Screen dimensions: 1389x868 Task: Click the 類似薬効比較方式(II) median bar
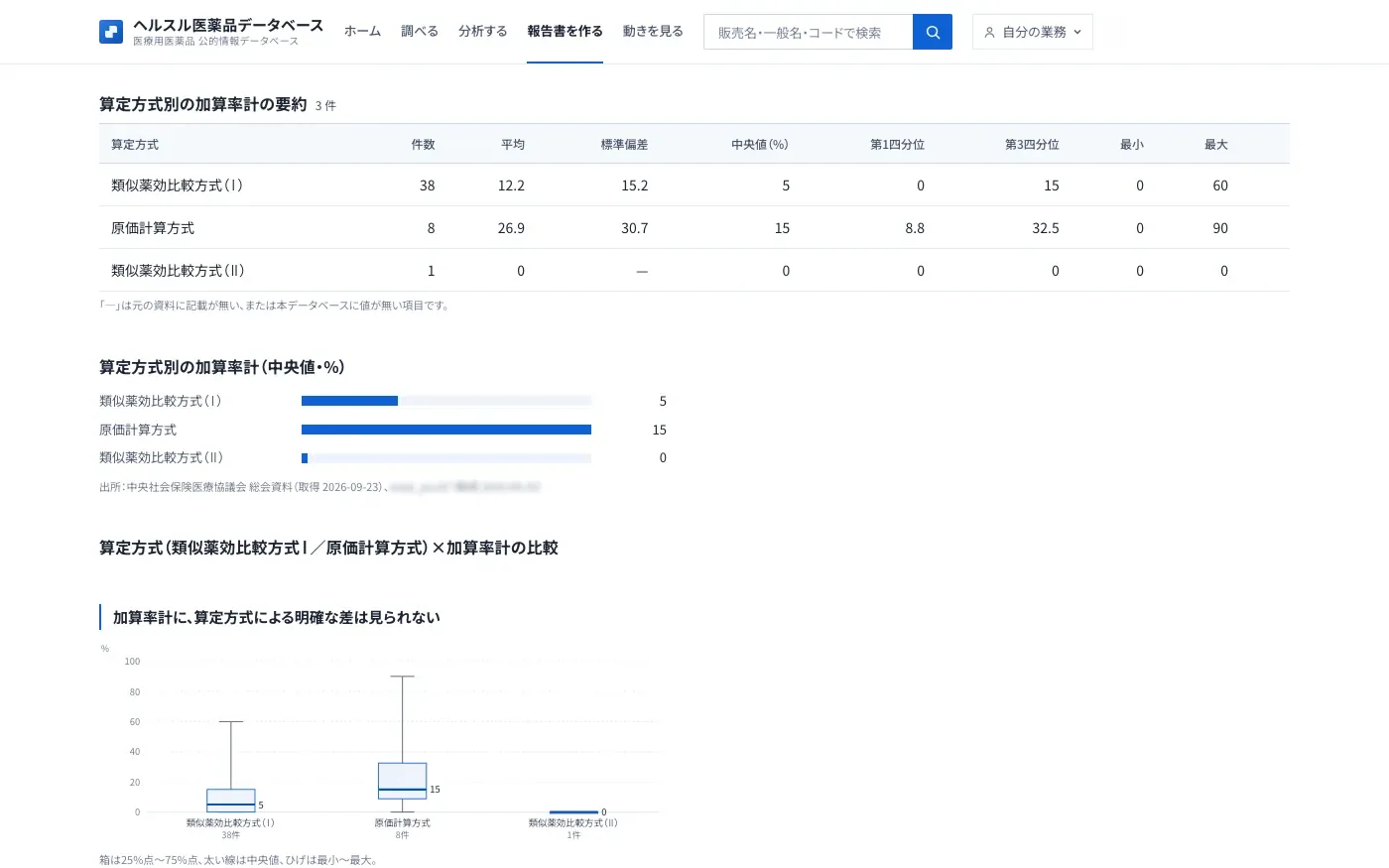(305, 458)
